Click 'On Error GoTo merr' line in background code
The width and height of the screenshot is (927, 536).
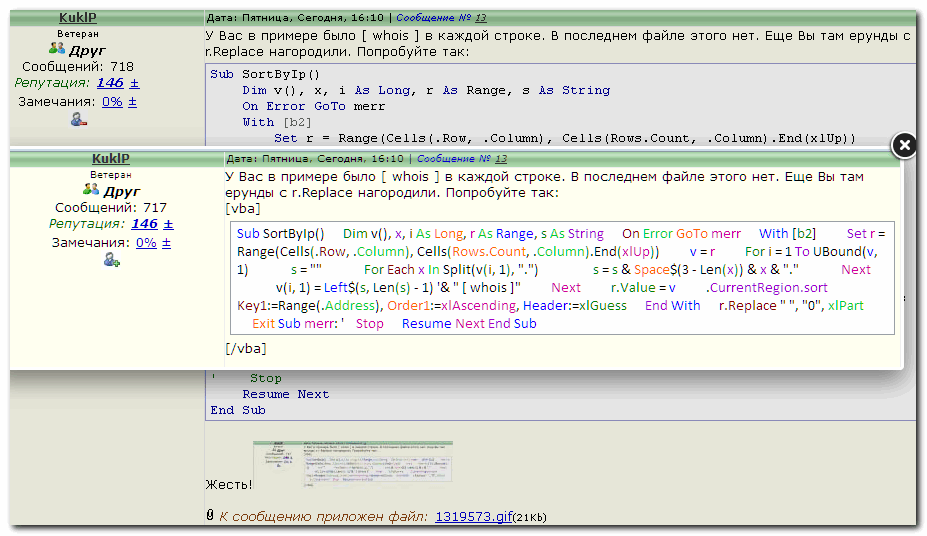pos(313,106)
